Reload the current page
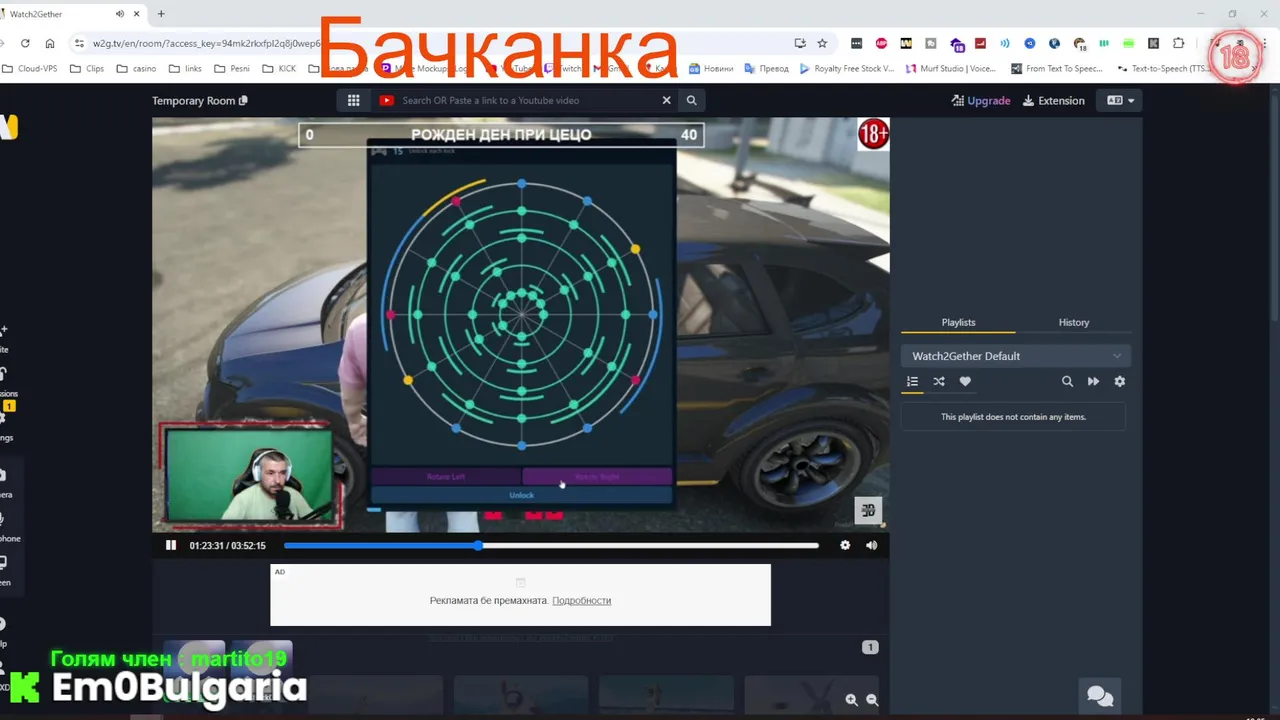The image size is (1280, 720). coord(25,43)
